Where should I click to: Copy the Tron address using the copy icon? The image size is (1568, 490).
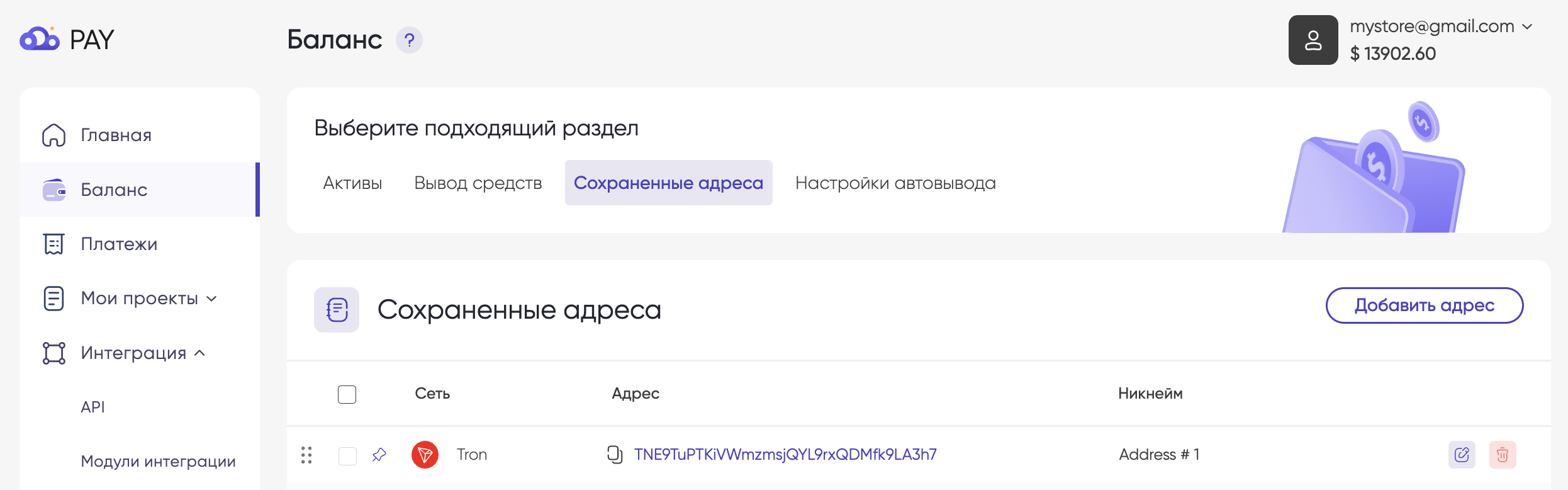click(614, 454)
